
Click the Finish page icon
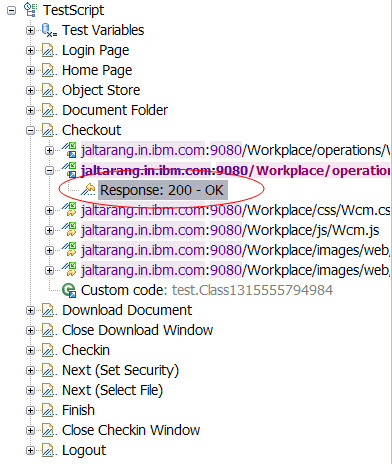point(49,410)
